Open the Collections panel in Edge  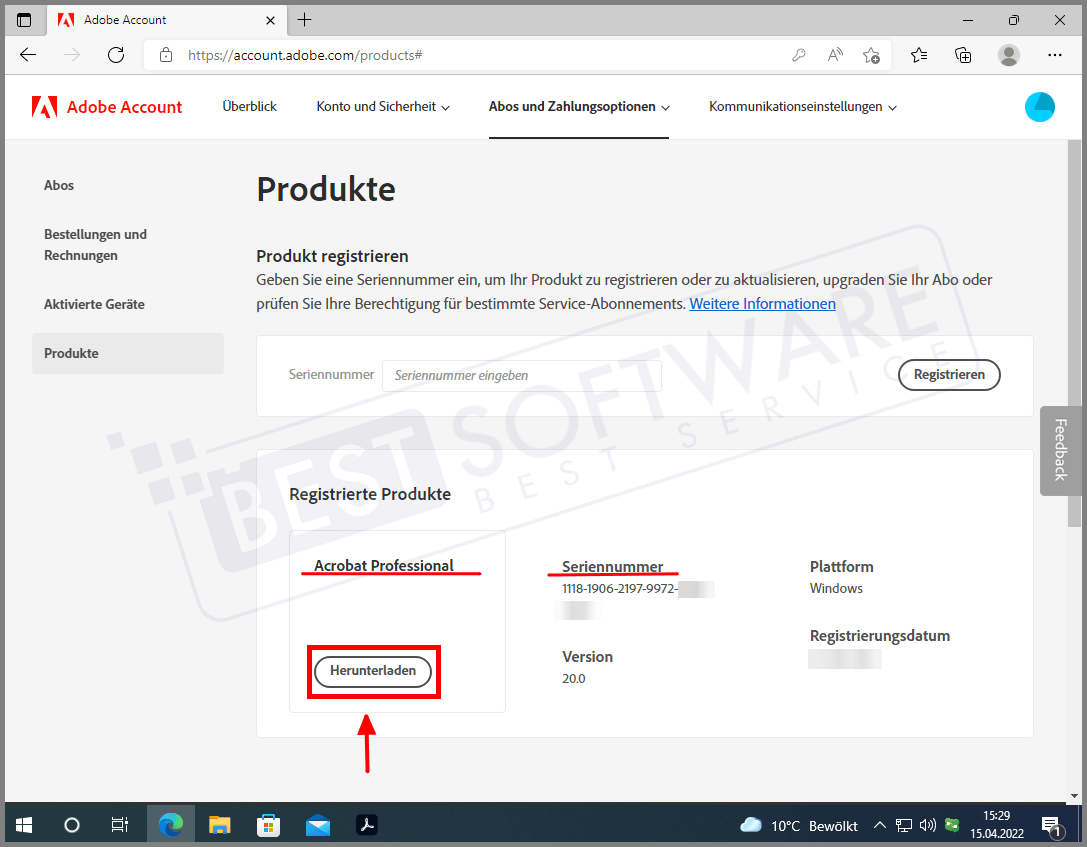963,55
